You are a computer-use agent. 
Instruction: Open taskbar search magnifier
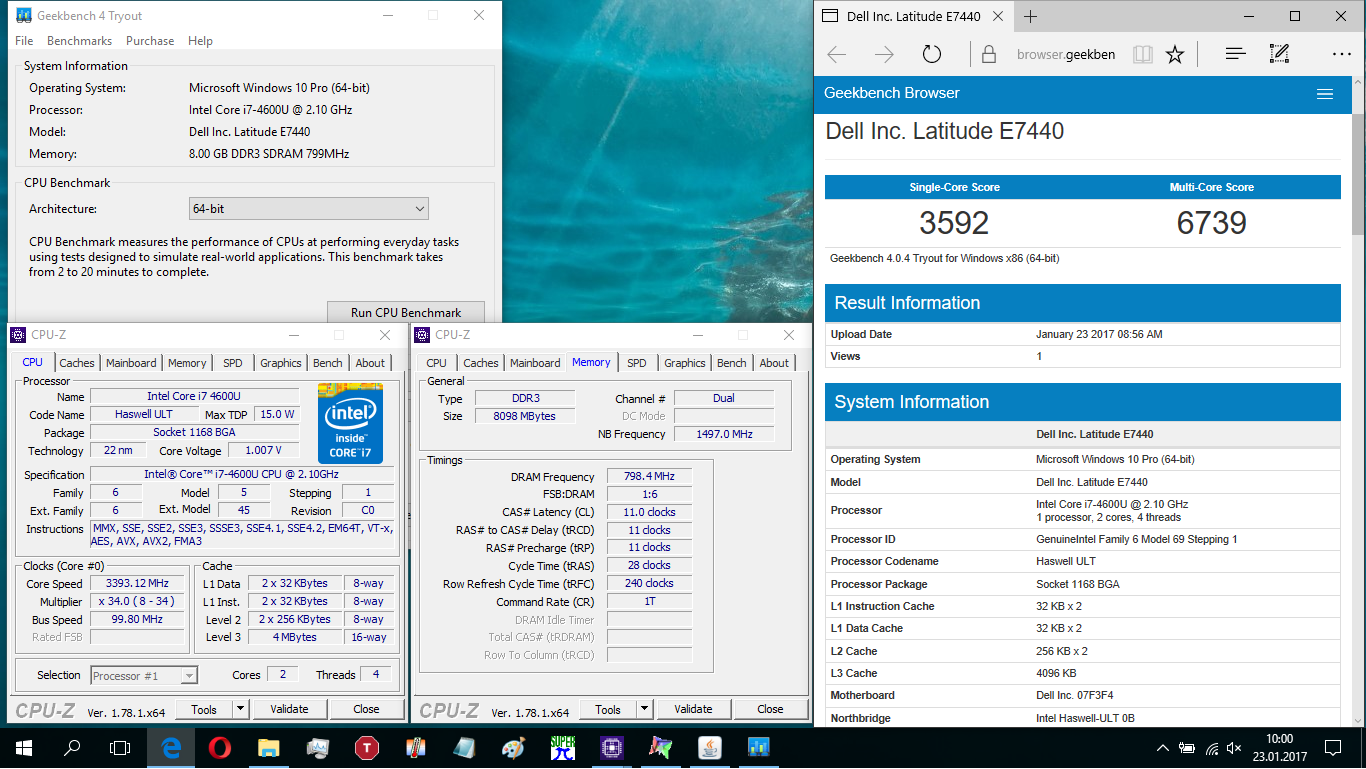click(72, 747)
